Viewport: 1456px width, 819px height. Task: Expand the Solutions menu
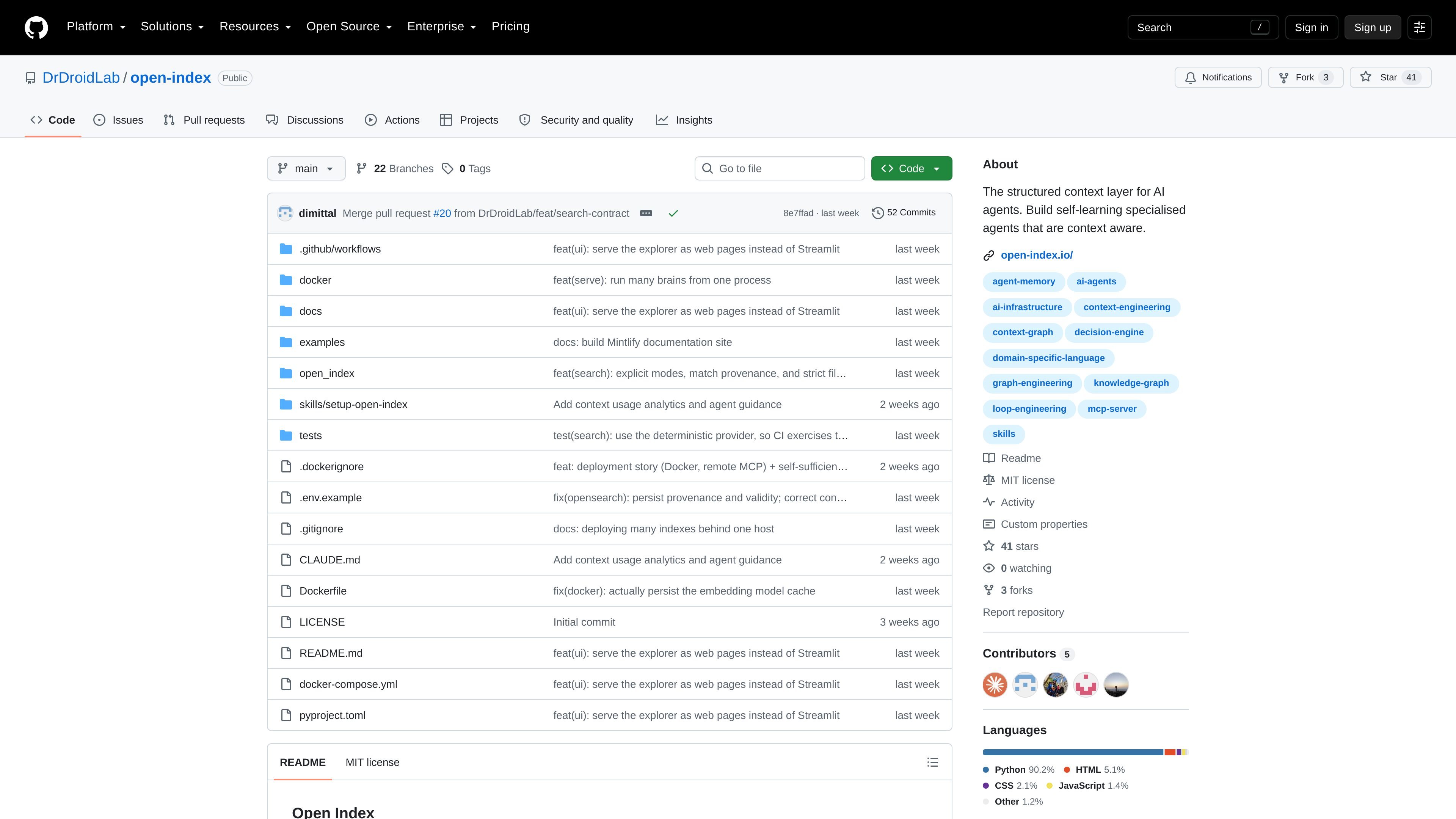(173, 27)
